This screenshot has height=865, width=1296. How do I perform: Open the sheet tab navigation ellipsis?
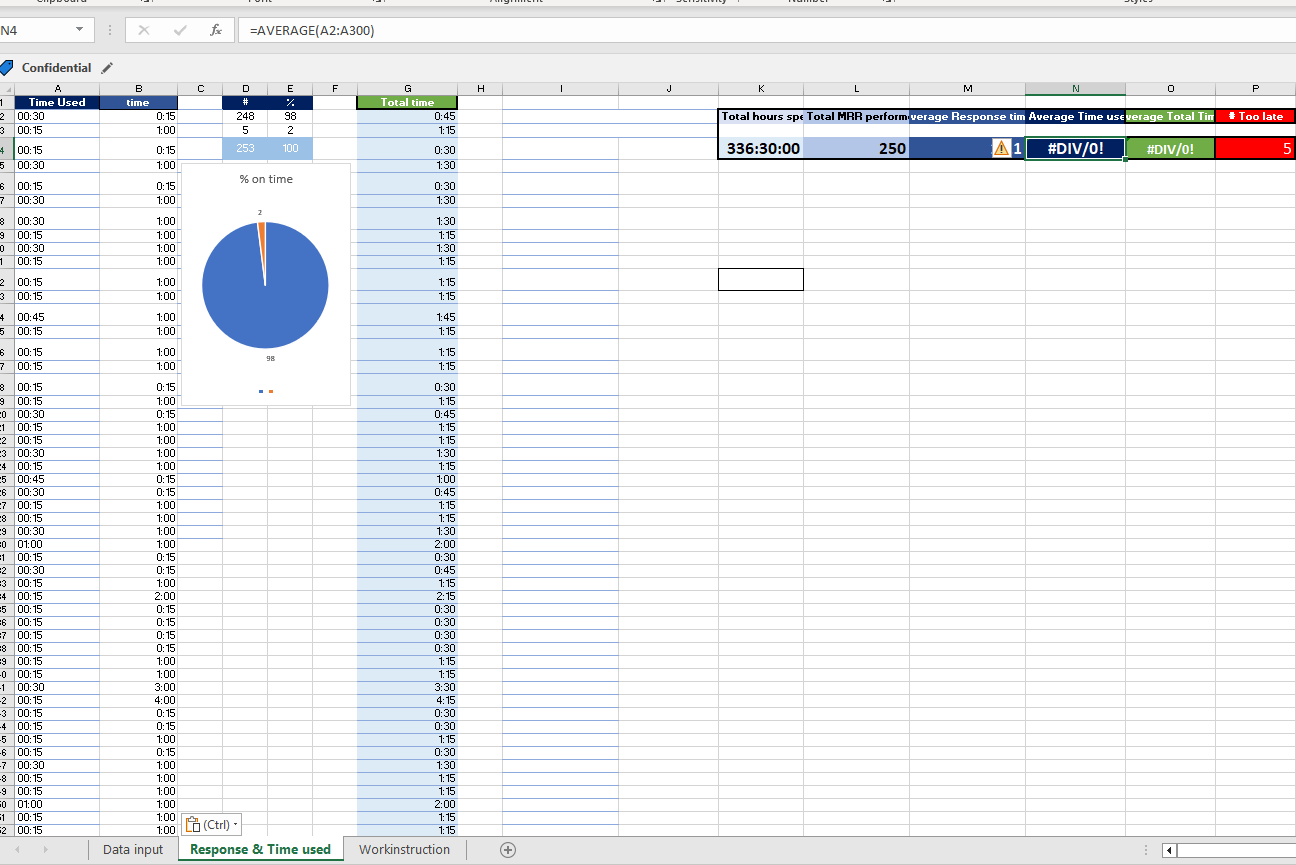[1146, 849]
